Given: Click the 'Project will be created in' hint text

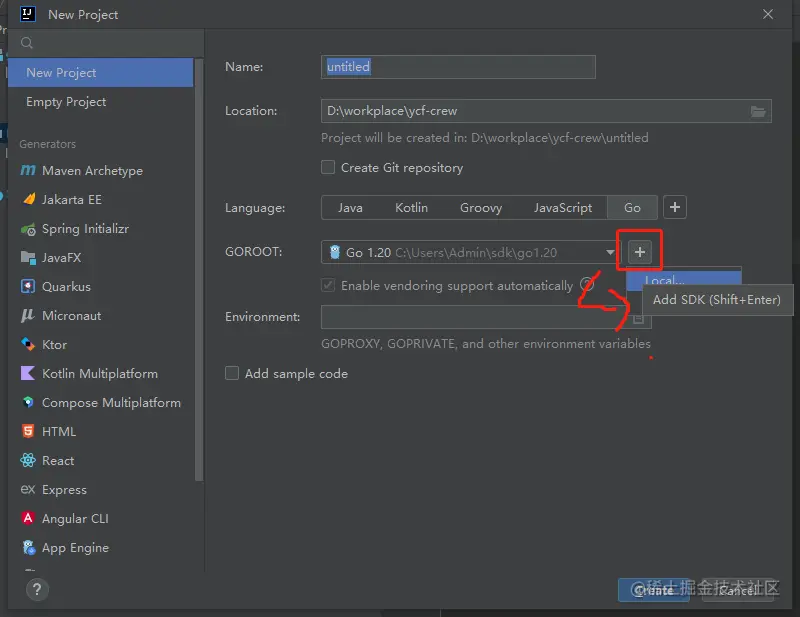Looking at the screenshot, I should tap(485, 138).
